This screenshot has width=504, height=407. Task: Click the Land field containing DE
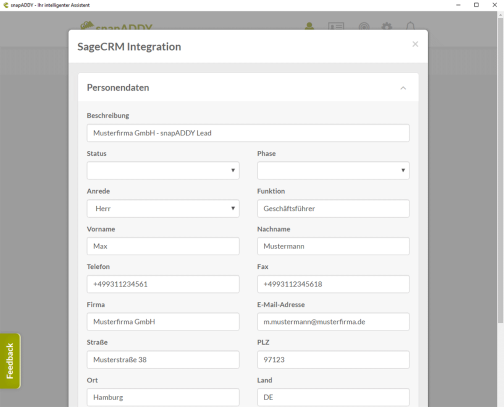point(333,397)
